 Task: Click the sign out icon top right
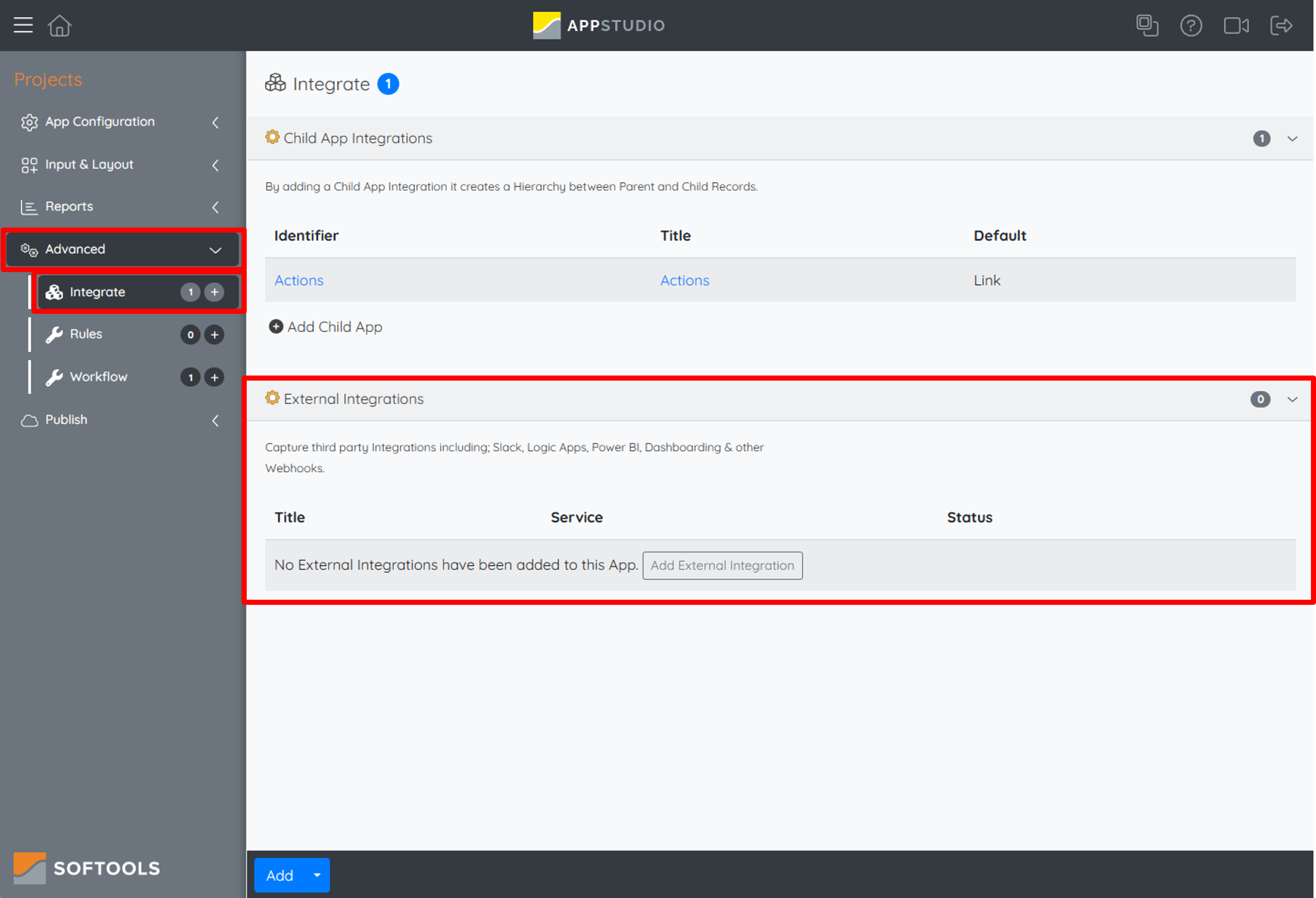[x=1282, y=25]
